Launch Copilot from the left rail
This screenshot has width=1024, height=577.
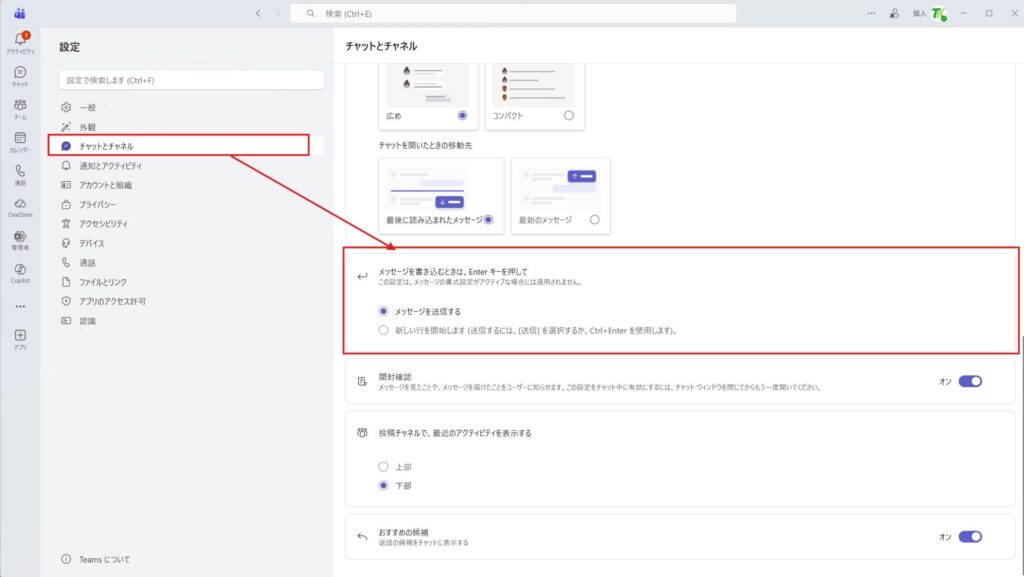(20, 270)
